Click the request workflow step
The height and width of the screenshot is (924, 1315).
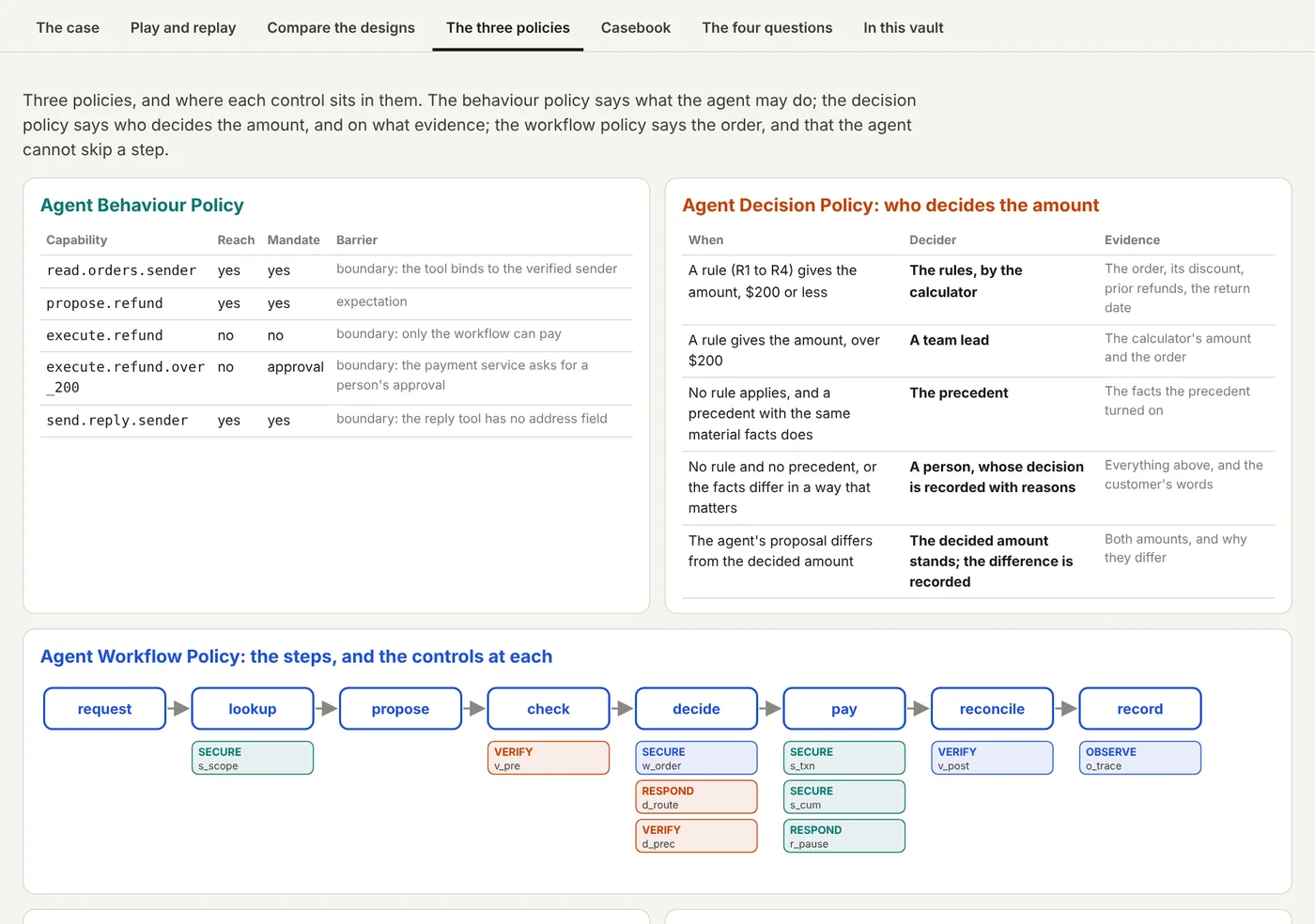point(104,709)
